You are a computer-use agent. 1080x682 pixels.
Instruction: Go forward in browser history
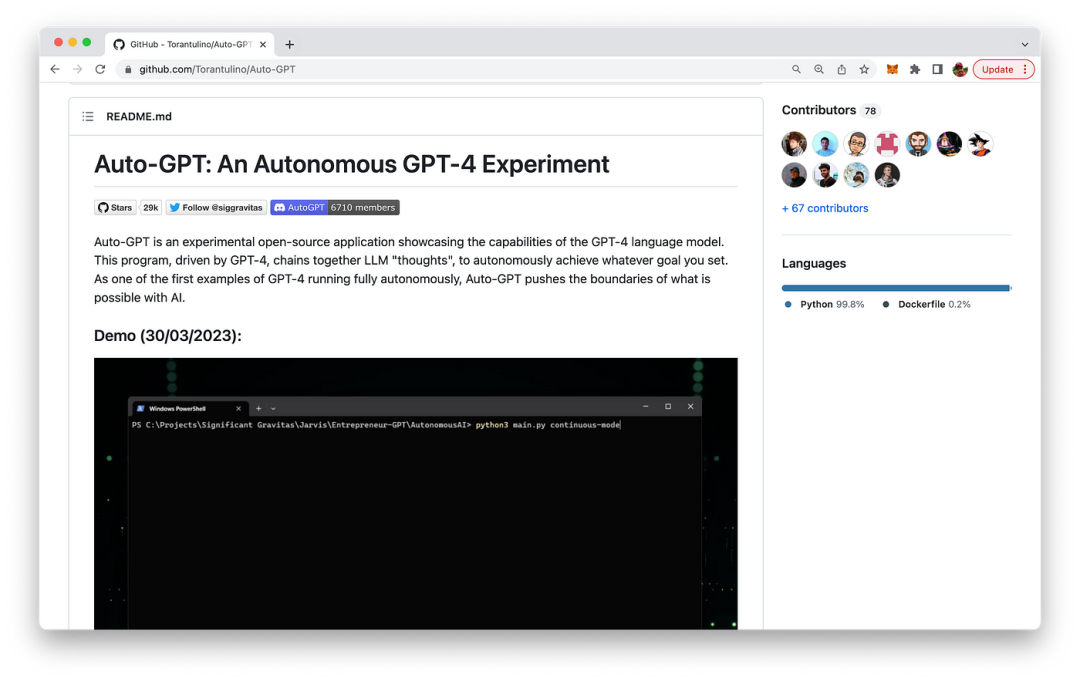click(77, 70)
